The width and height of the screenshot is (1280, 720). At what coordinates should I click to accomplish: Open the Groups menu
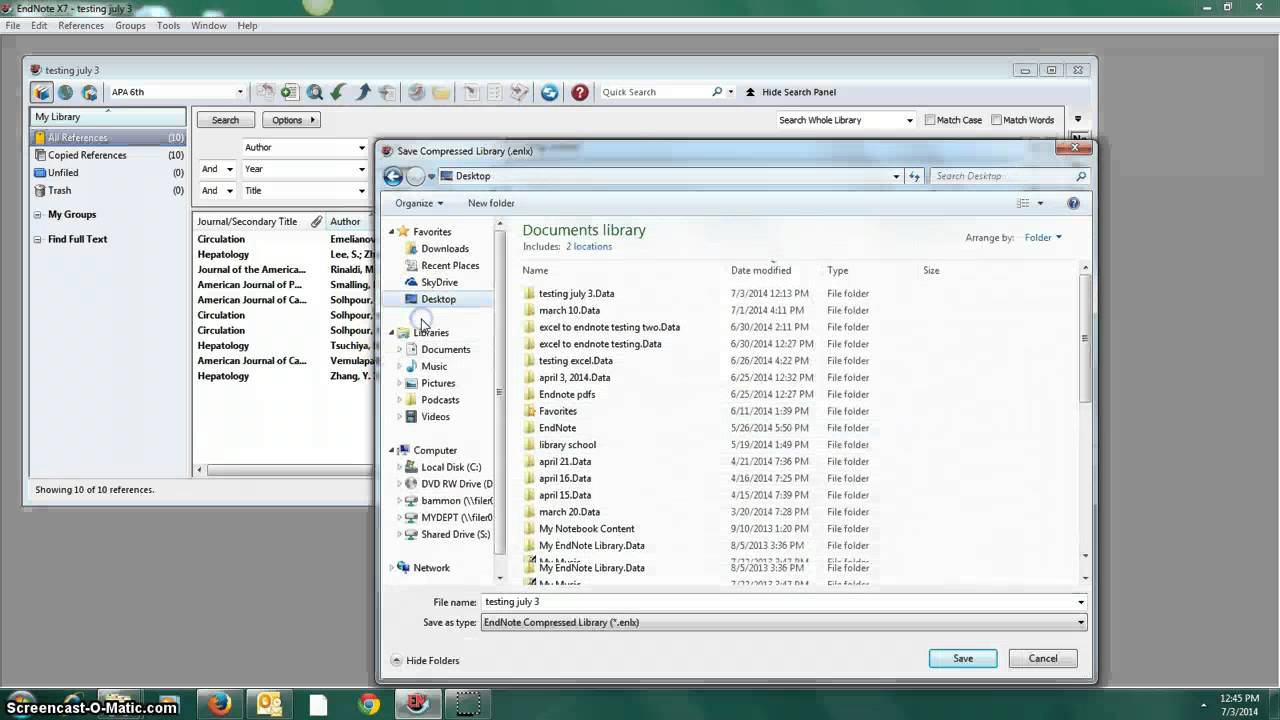[x=130, y=25]
